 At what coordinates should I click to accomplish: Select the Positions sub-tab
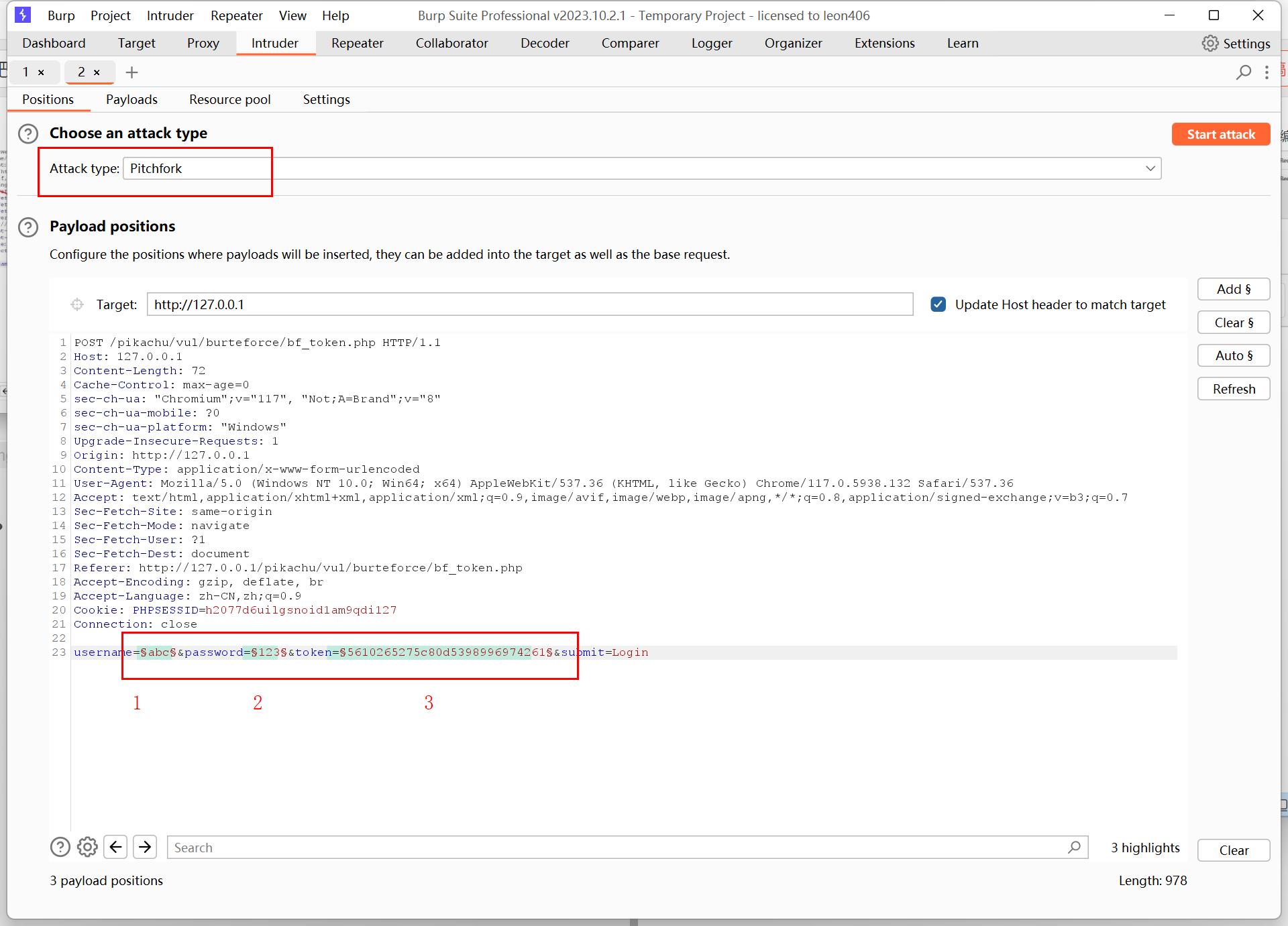coord(48,99)
